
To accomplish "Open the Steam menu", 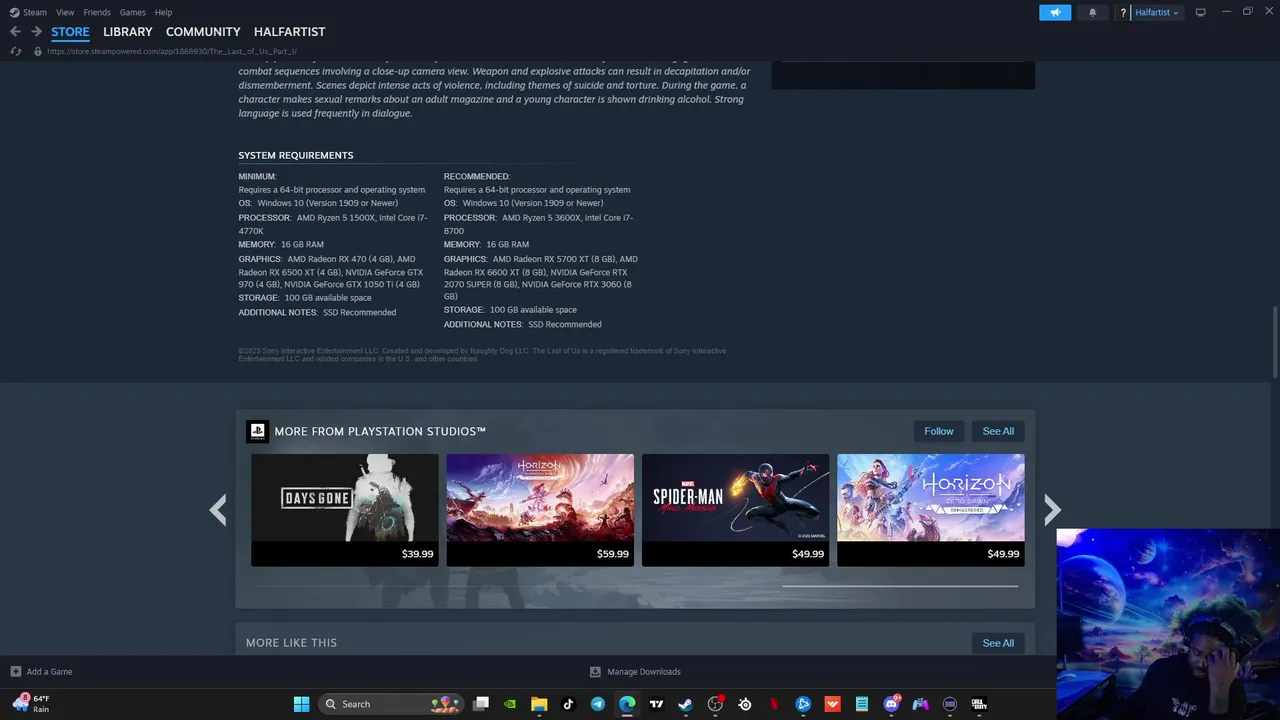I will tap(29, 12).
